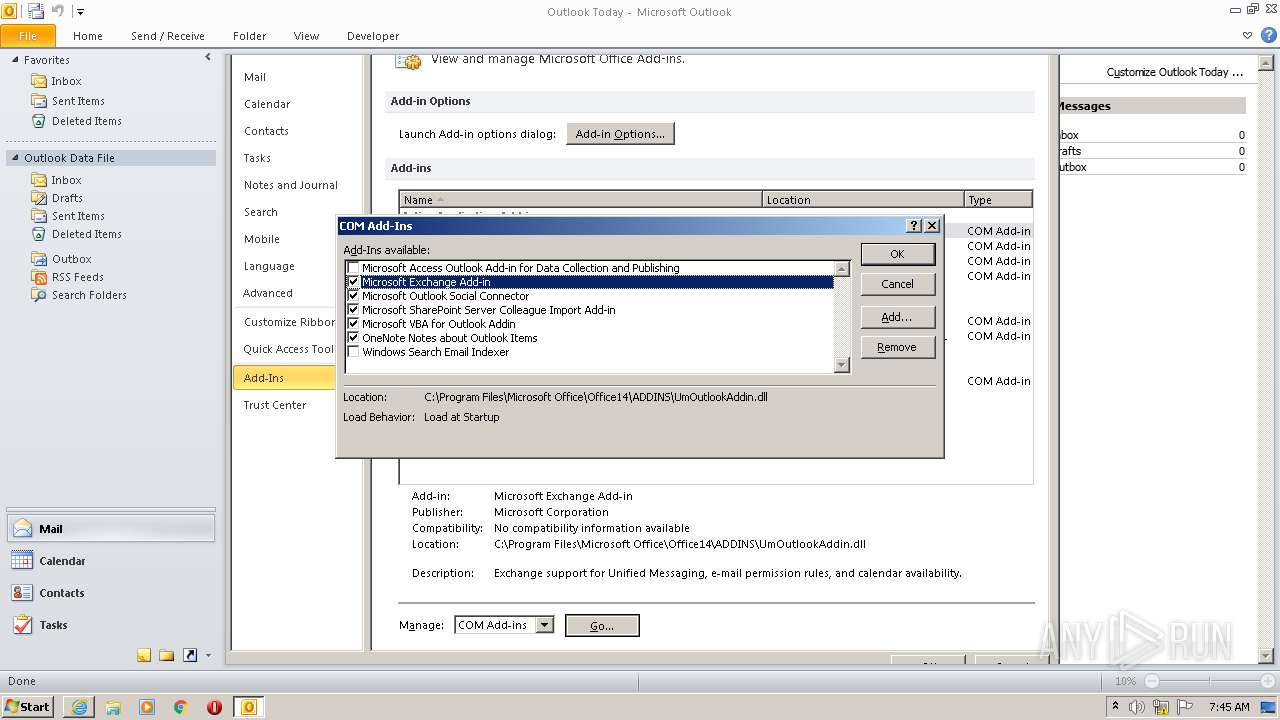Screen dimensions: 1280x720
Task: Click the Go... button
Action: (x=602, y=626)
